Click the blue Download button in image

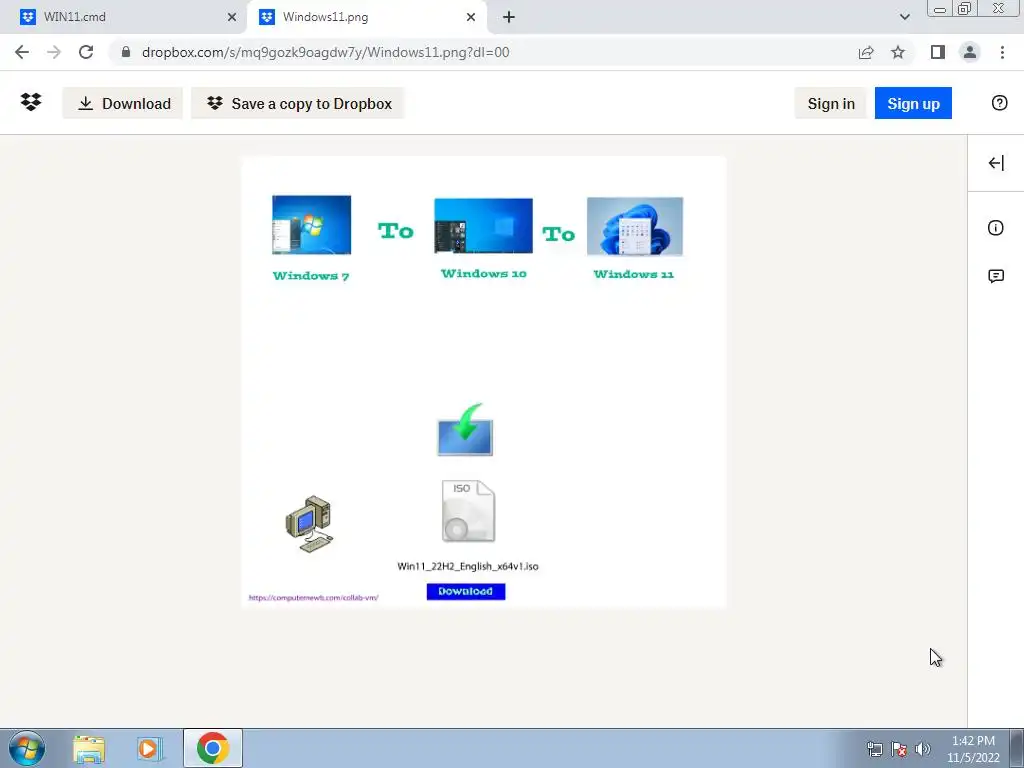tap(466, 591)
